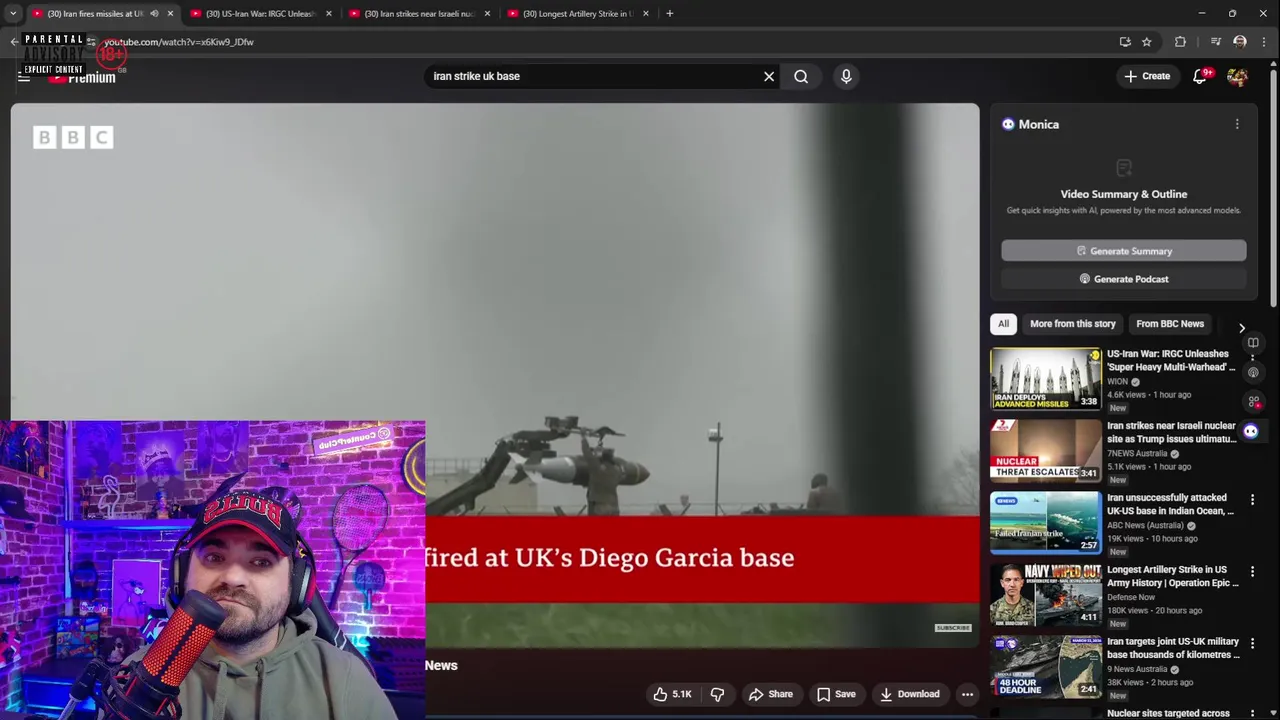Click the youtube.com address bar URL
This screenshot has height=720, width=1280.
178,42
